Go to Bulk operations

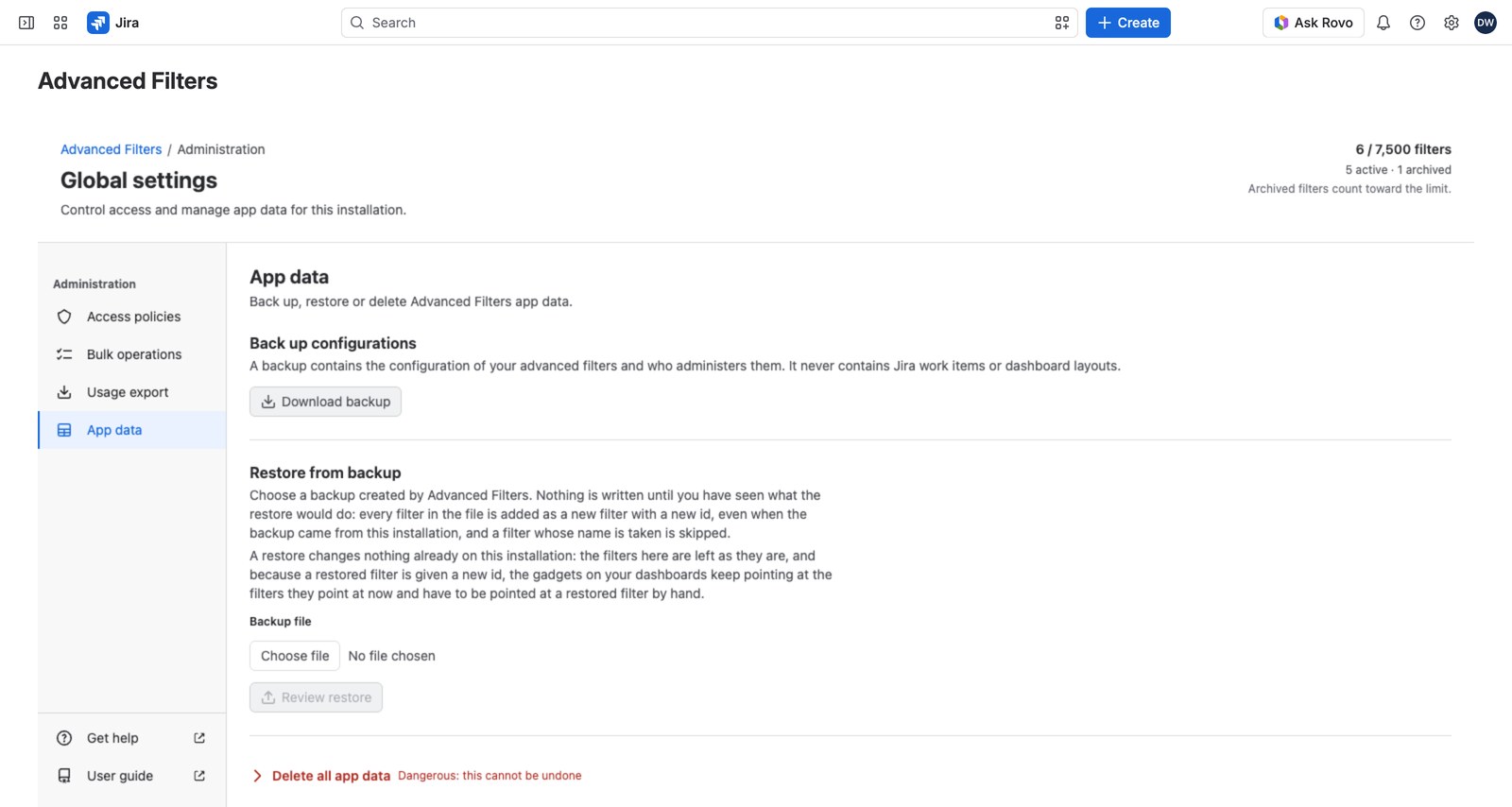[132, 354]
